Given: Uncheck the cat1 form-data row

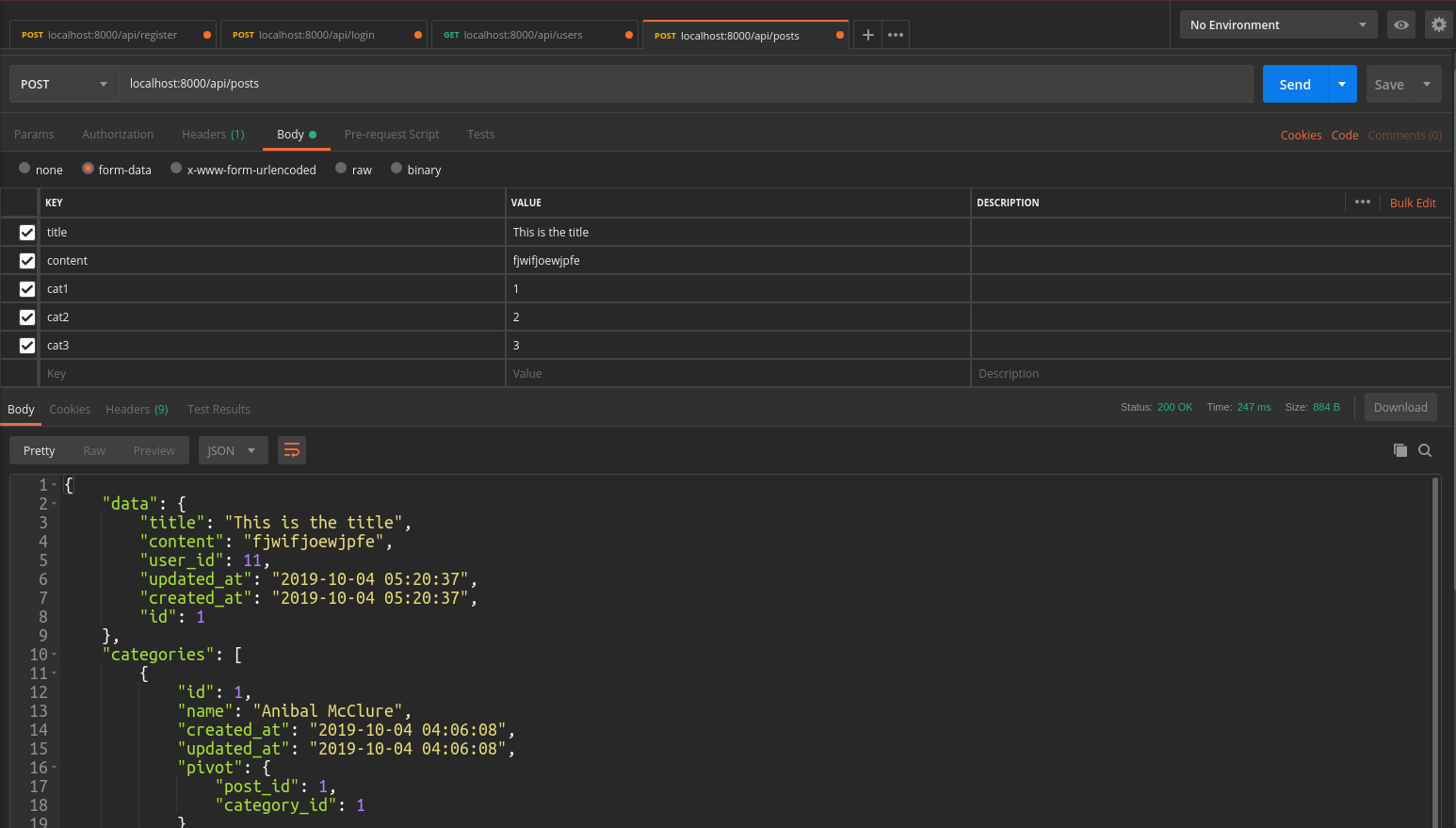Looking at the screenshot, I should (27, 289).
